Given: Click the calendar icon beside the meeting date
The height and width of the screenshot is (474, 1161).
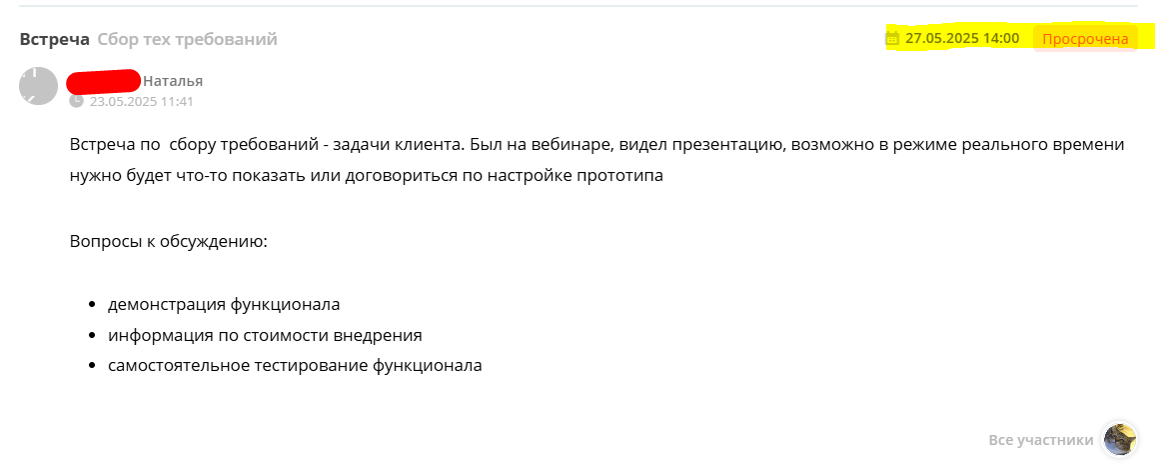Looking at the screenshot, I should tap(893, 39).
